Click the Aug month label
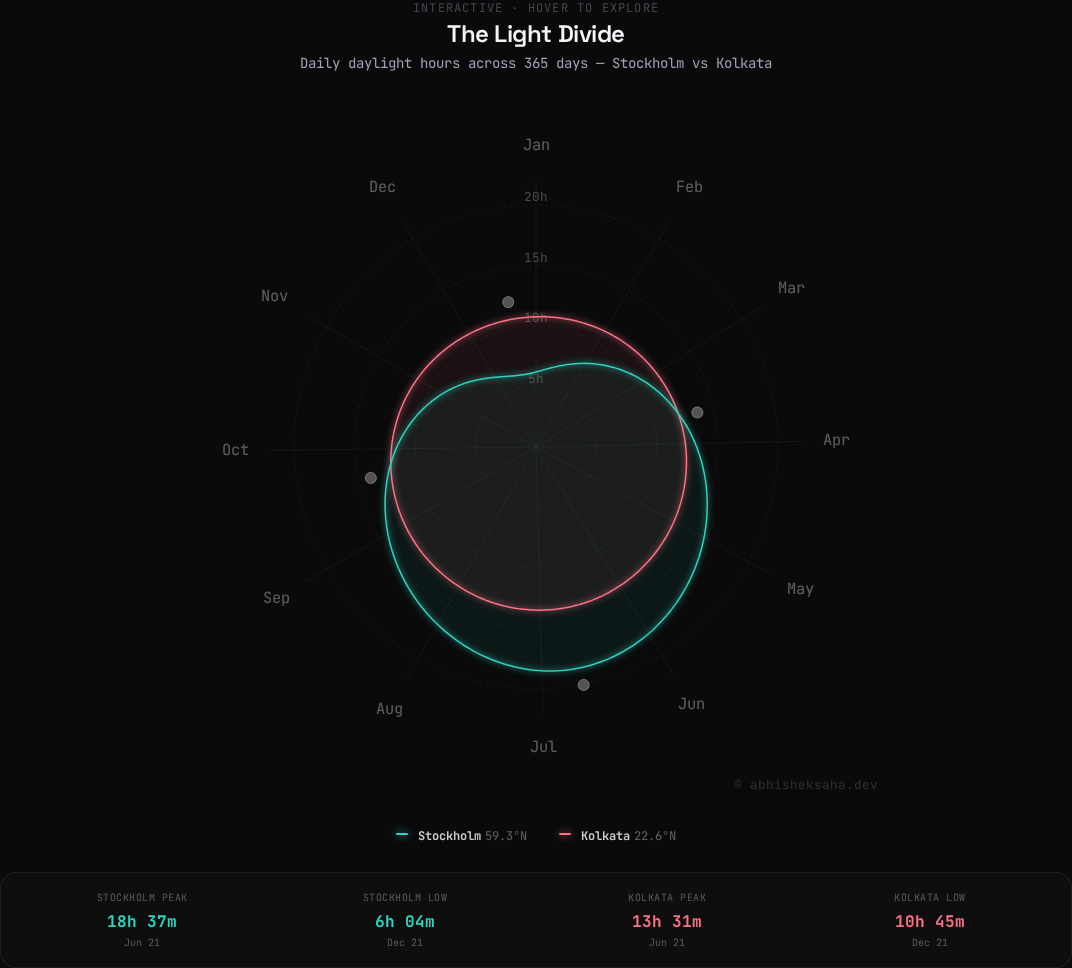 [389, 709]
